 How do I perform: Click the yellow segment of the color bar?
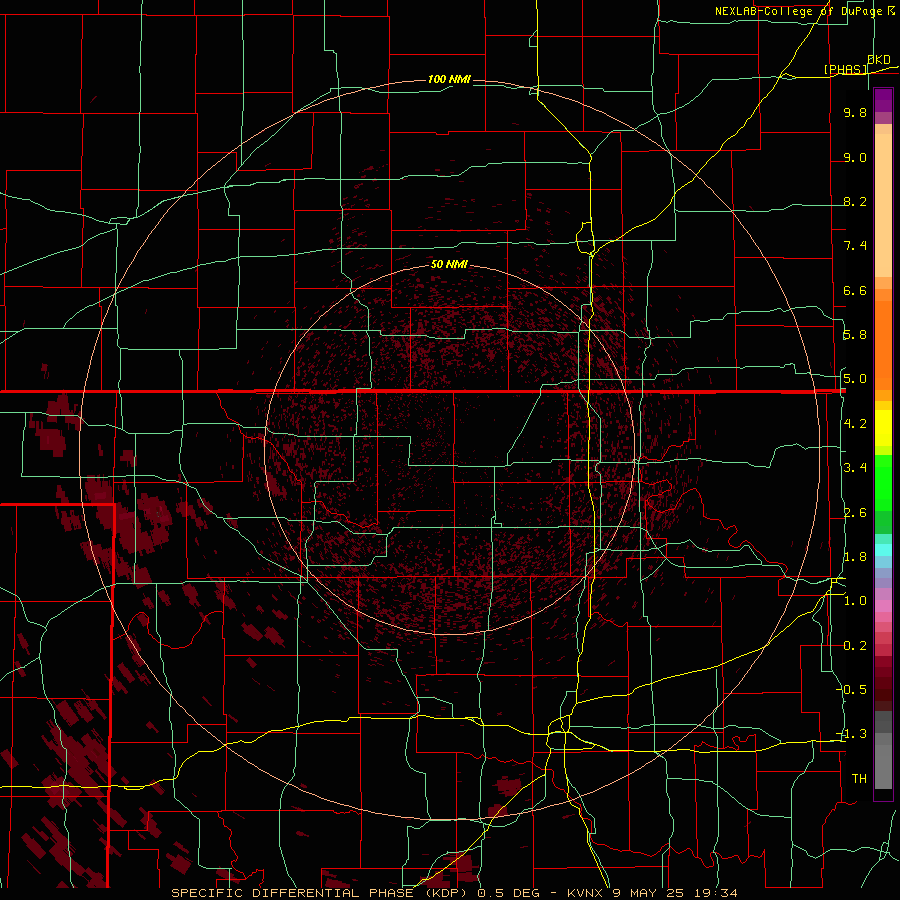click(883, 428)
